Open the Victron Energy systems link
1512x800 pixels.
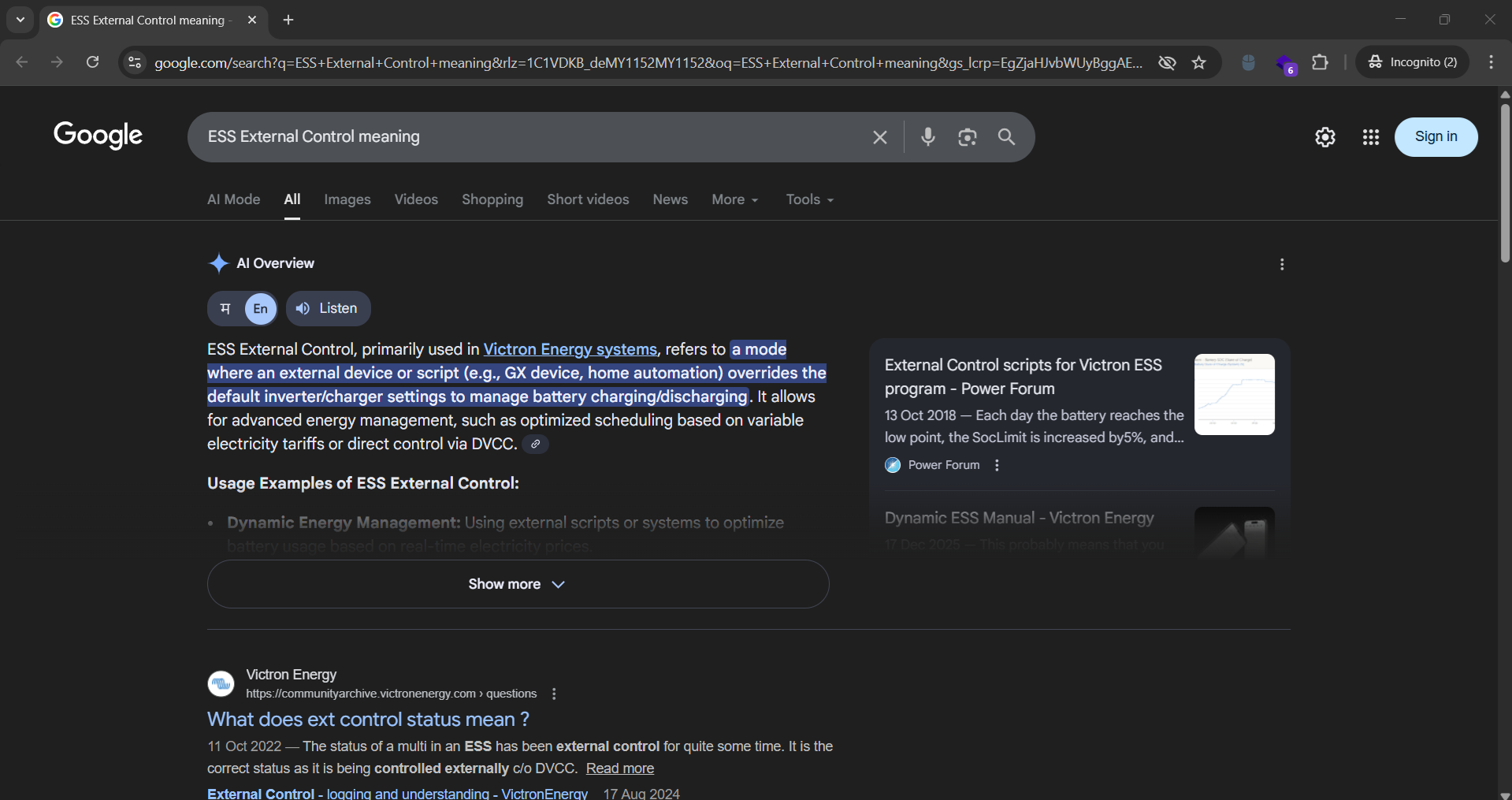pos(570,349)
